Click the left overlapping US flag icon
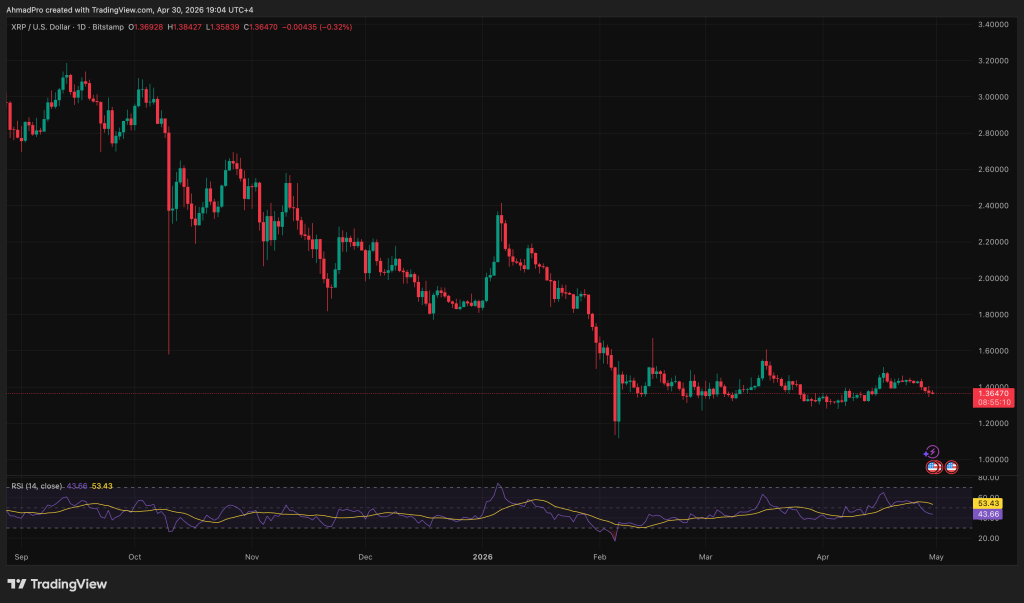Screen dimensions: 1024x603 [x=931, y=466]
